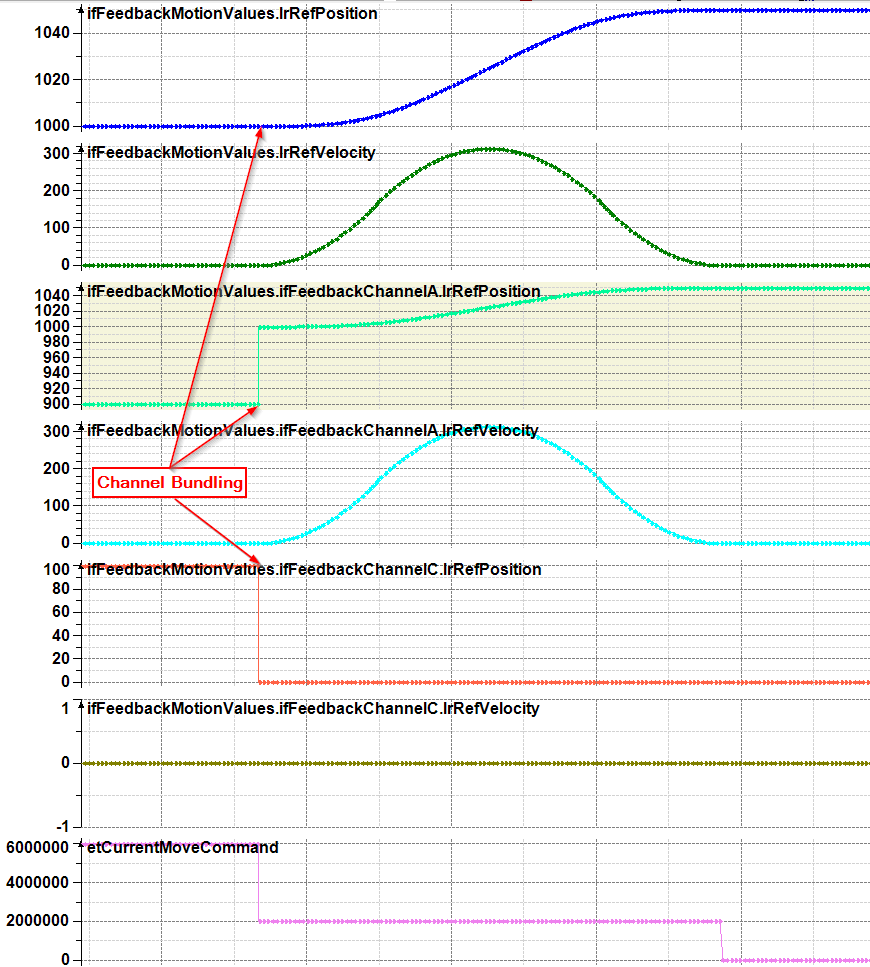Select the ifFeedbackChannelA.lrRefVelocity chart title

[x=312, y=431]
